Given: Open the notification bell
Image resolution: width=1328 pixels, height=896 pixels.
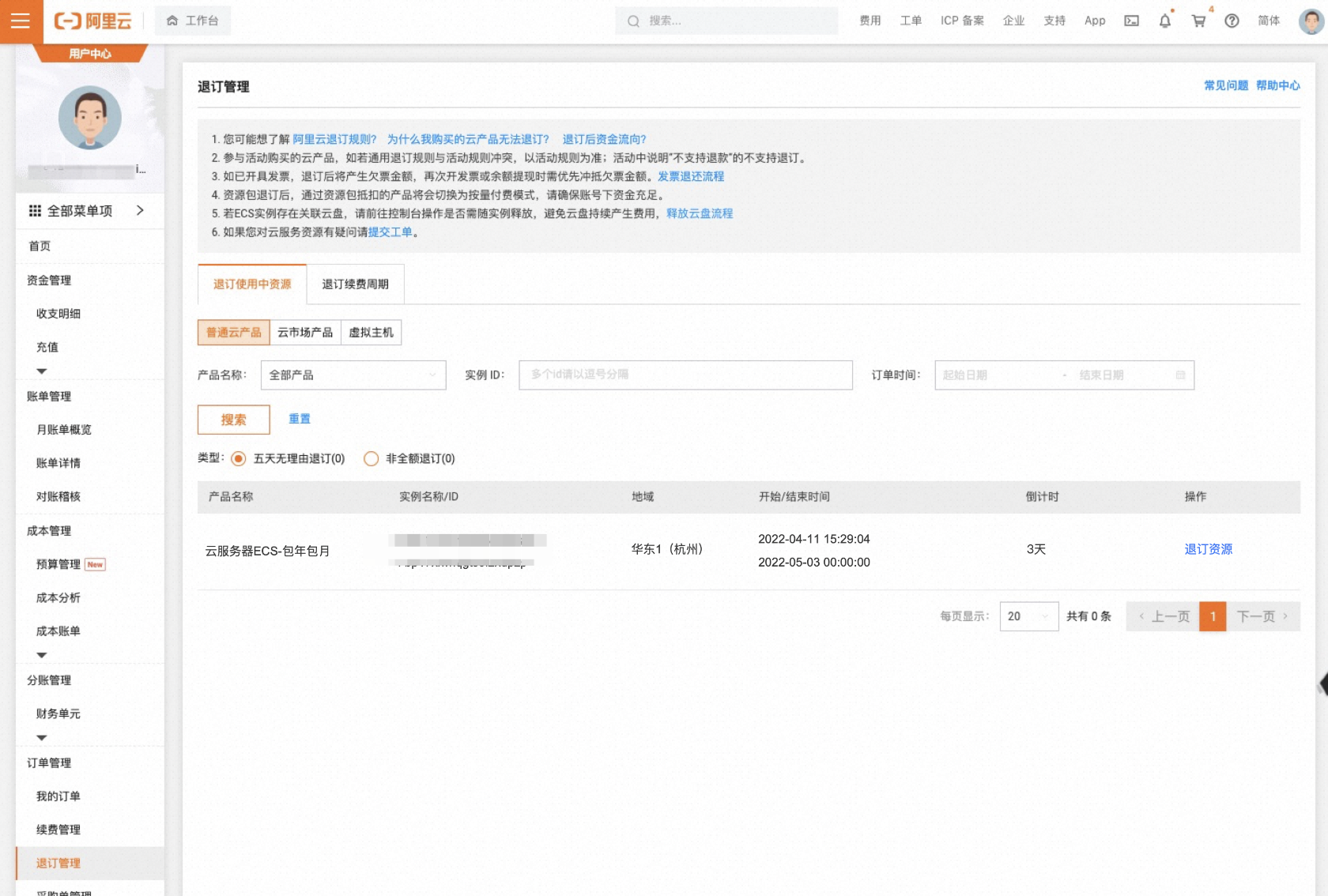Looking at the screenshot, I should click(1165, 21).
